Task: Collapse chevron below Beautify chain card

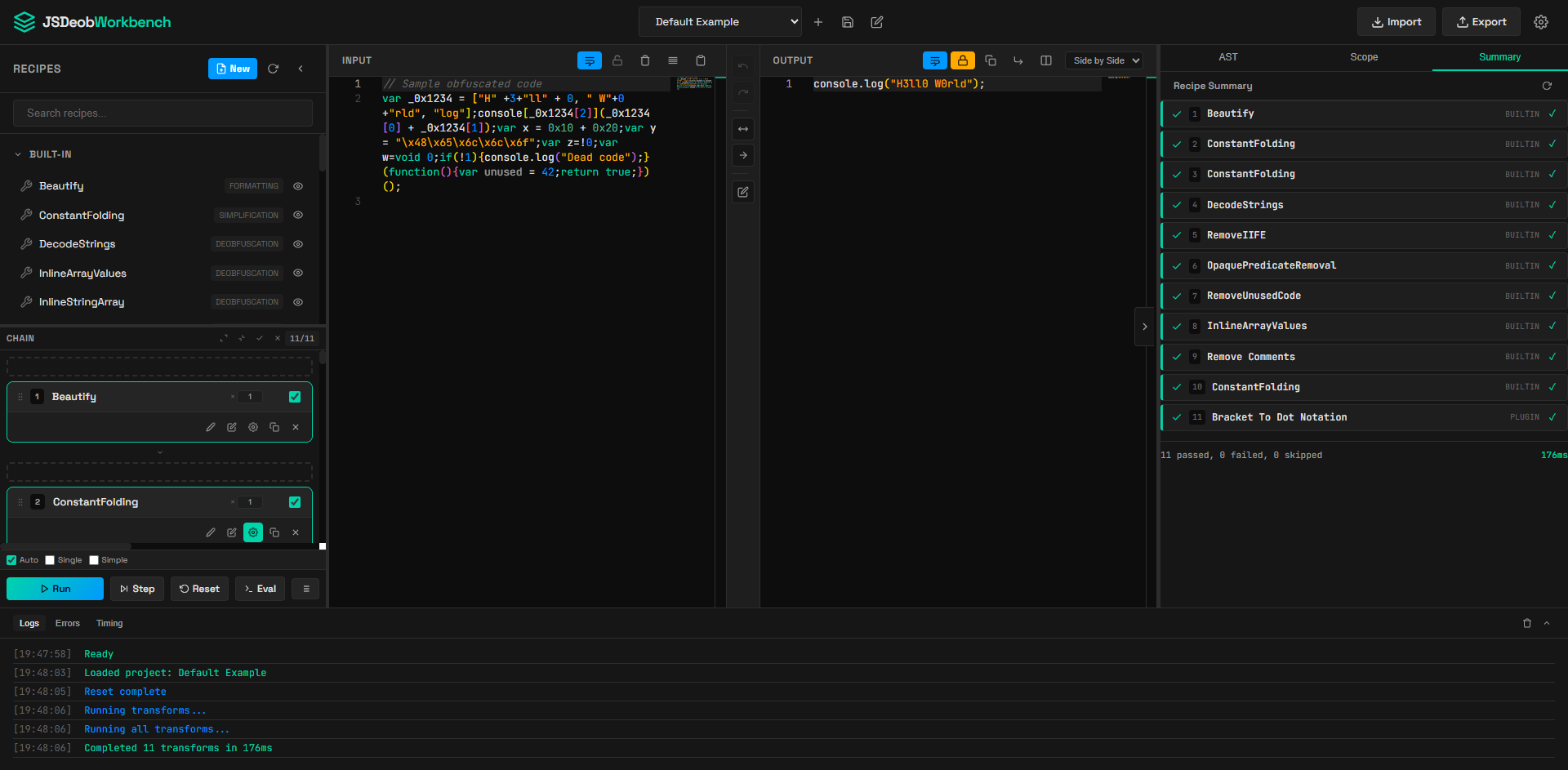Action: click(160, 452)
